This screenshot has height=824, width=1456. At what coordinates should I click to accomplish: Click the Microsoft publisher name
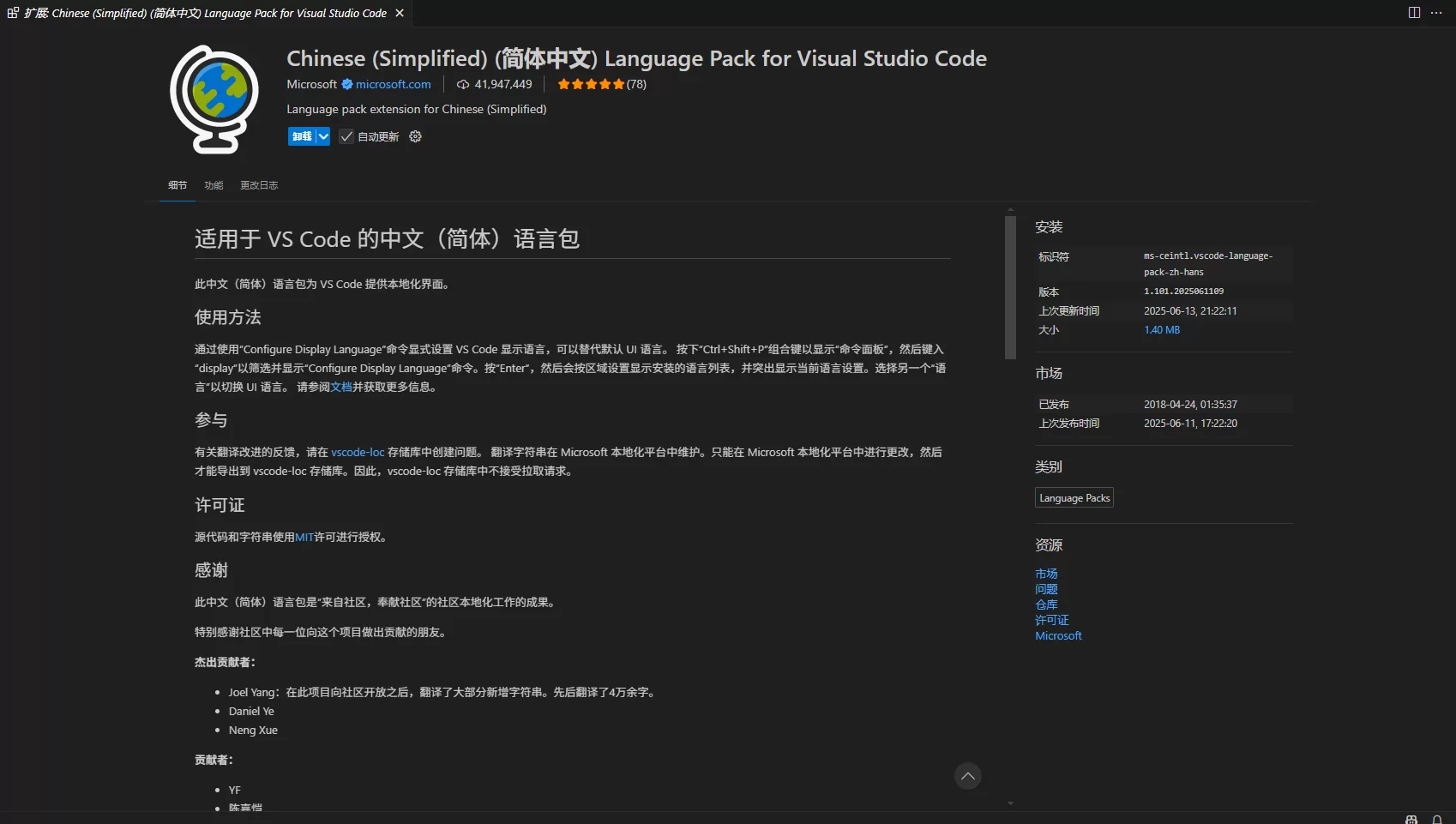(x=311, y=84)
